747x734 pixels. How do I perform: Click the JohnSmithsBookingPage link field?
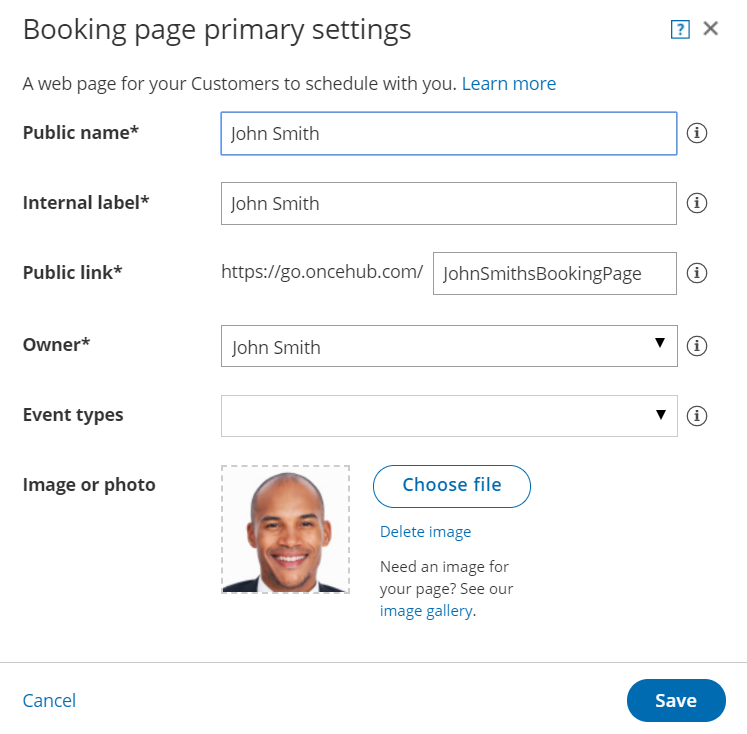554,273
